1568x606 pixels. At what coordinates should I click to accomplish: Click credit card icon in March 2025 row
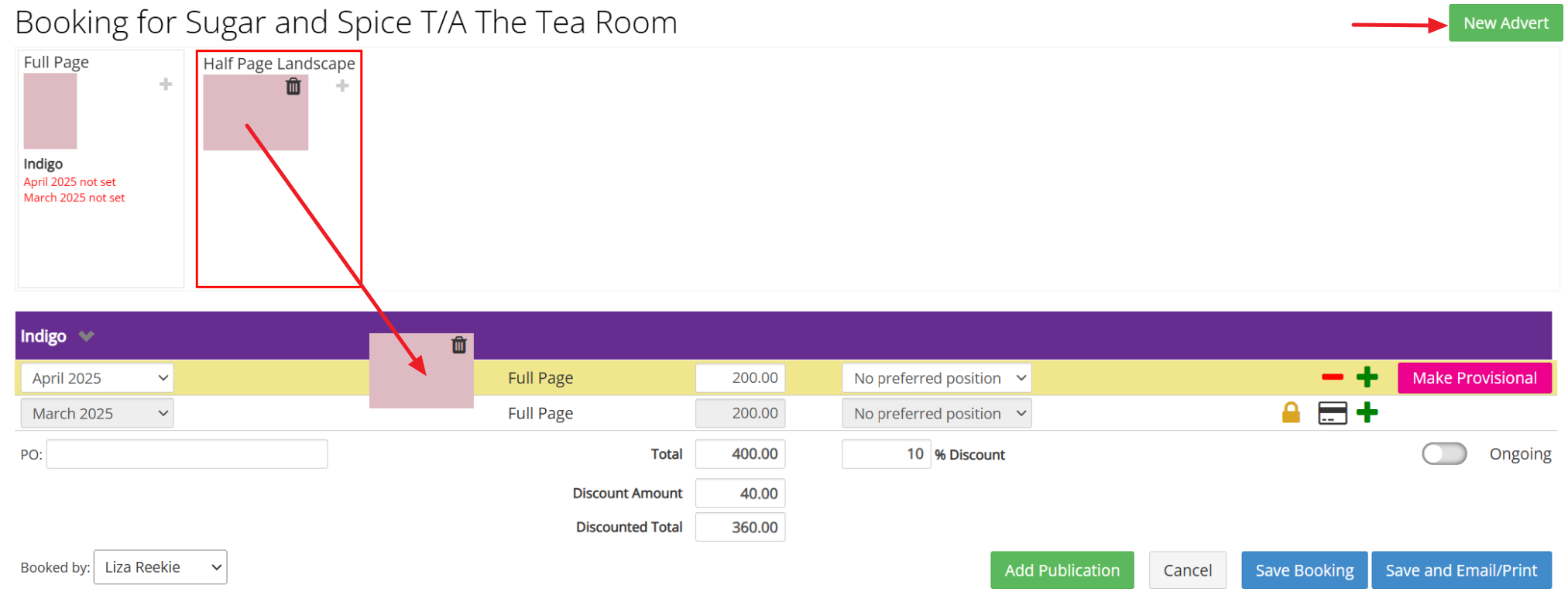(x=1333, y=413)
